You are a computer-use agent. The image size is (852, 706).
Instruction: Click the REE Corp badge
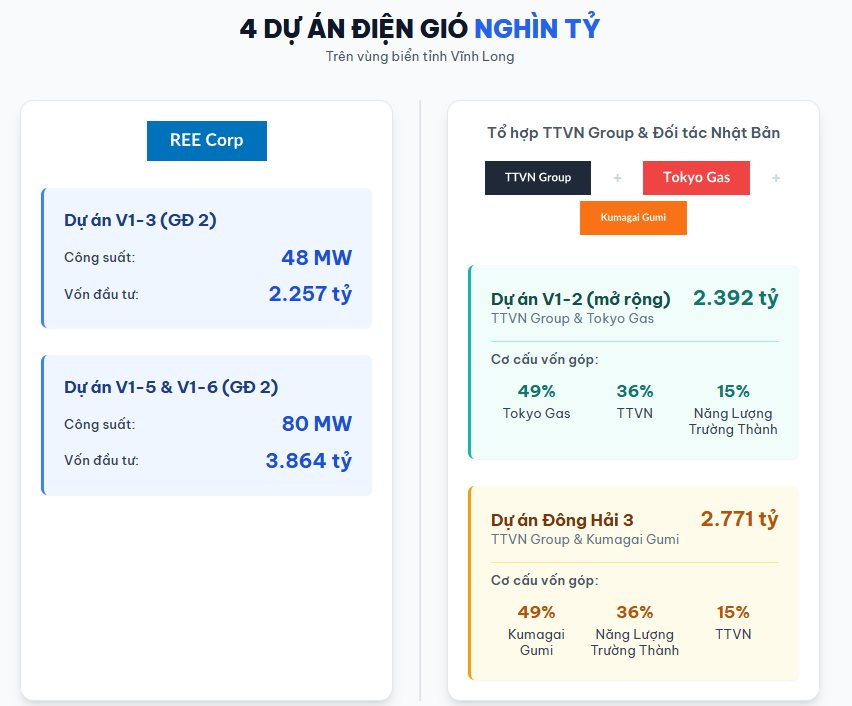pos(206,140)
